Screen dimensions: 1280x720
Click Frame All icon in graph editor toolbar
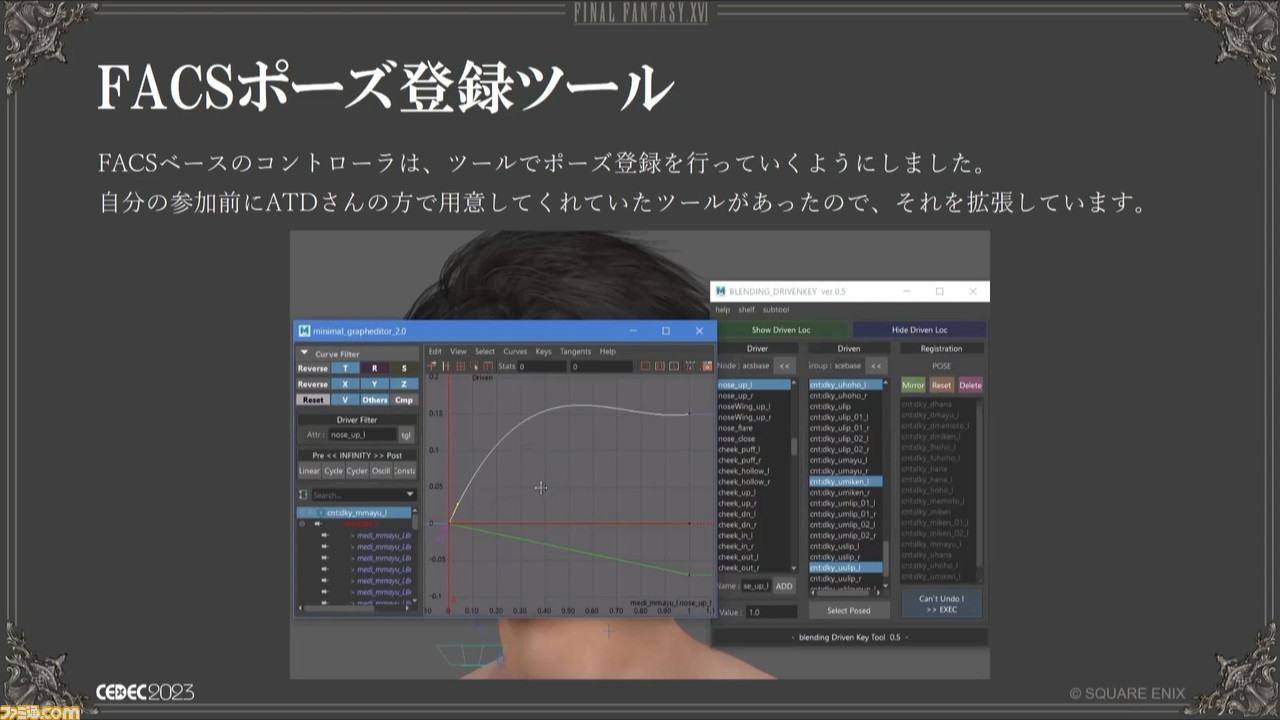coord(645,366)
